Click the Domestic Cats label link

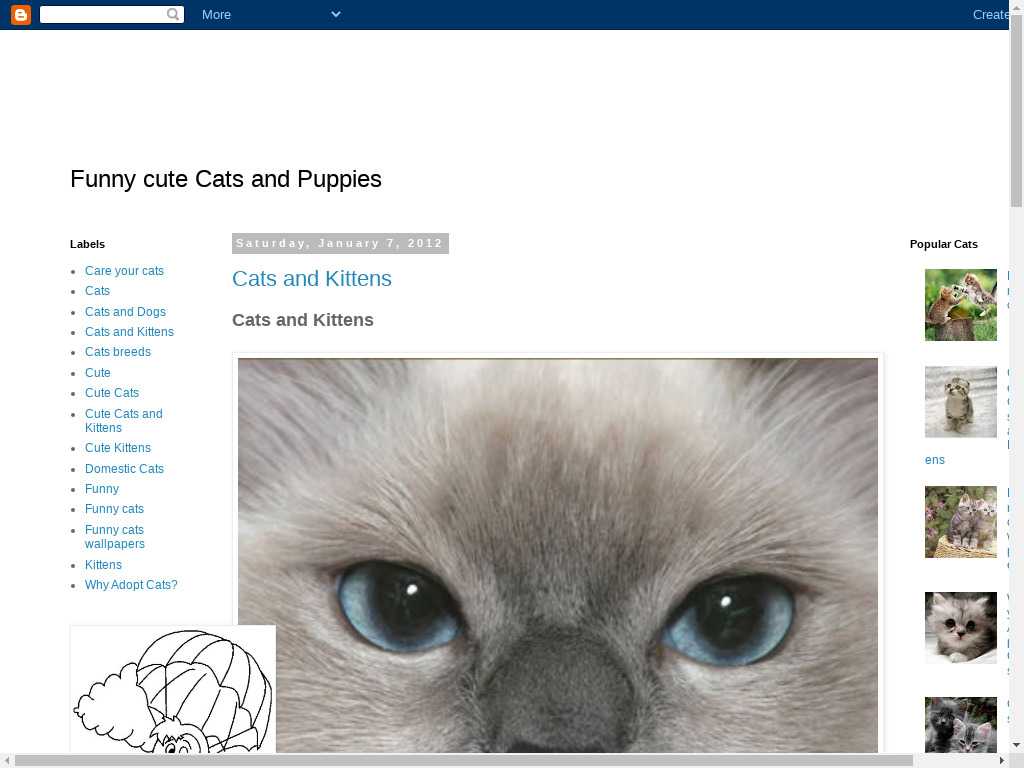click(124, 468)
